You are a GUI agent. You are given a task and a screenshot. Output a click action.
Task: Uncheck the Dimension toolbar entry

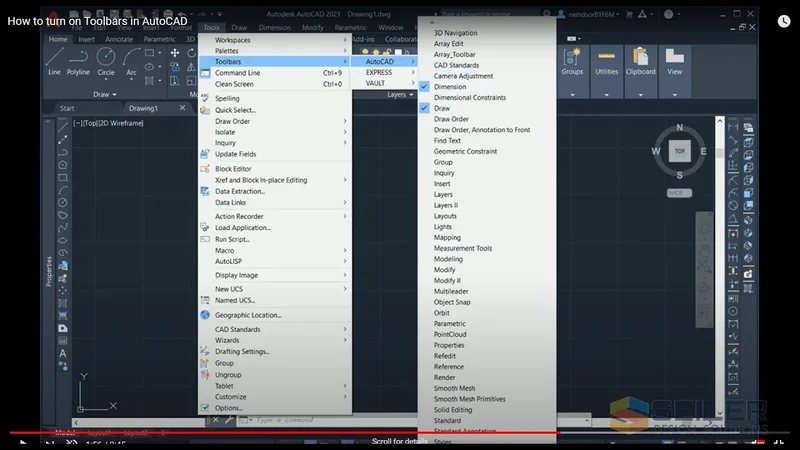(449, 87)
